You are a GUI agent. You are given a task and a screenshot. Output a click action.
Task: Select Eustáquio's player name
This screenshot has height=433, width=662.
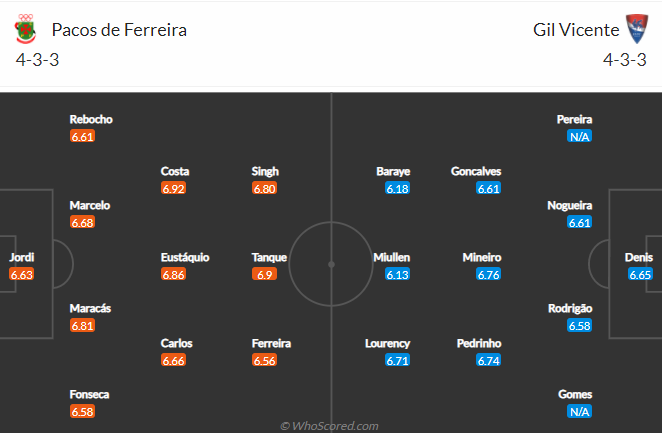point(185,257)
